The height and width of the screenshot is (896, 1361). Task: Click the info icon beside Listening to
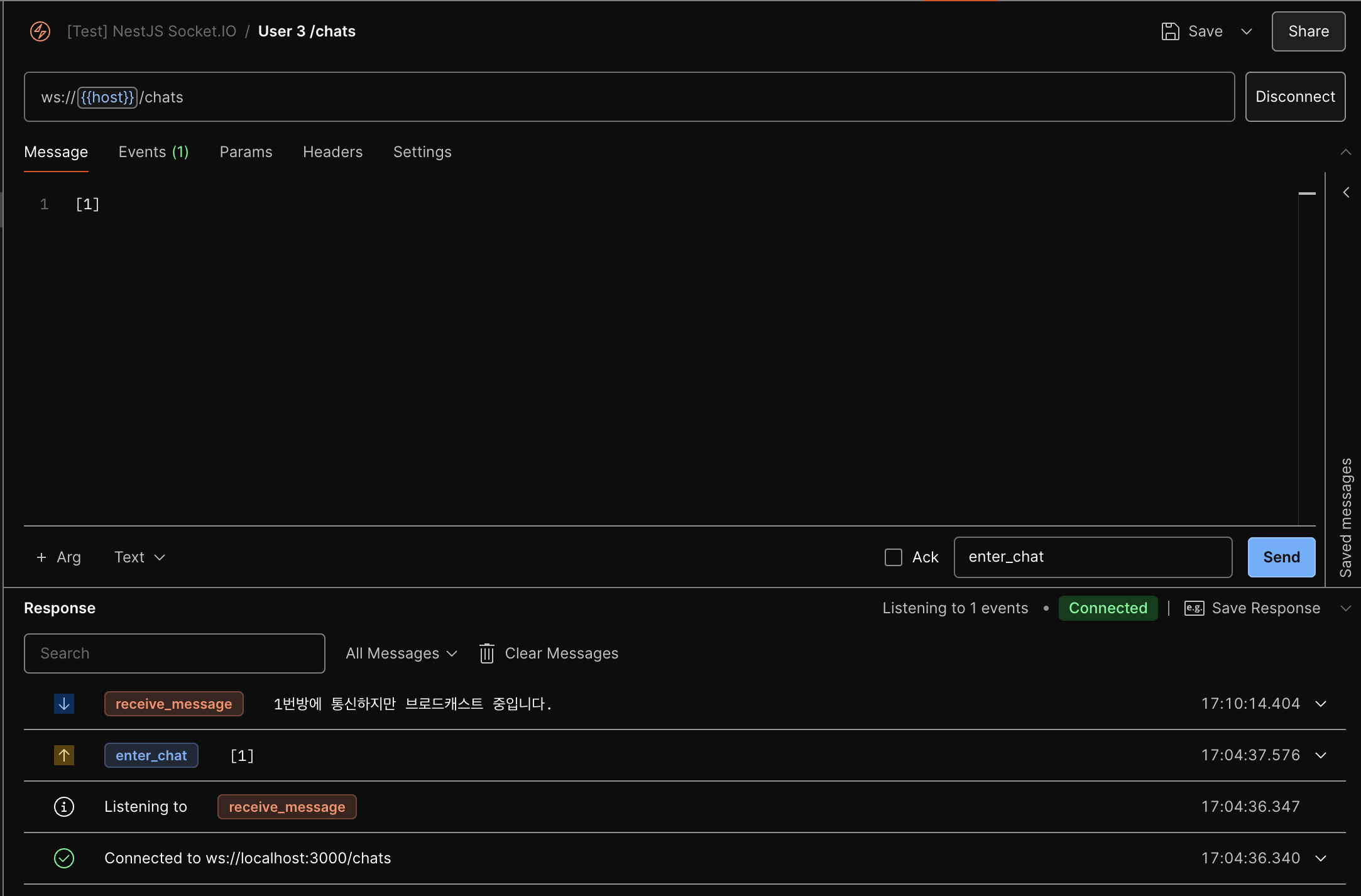[x=64, y=807]
